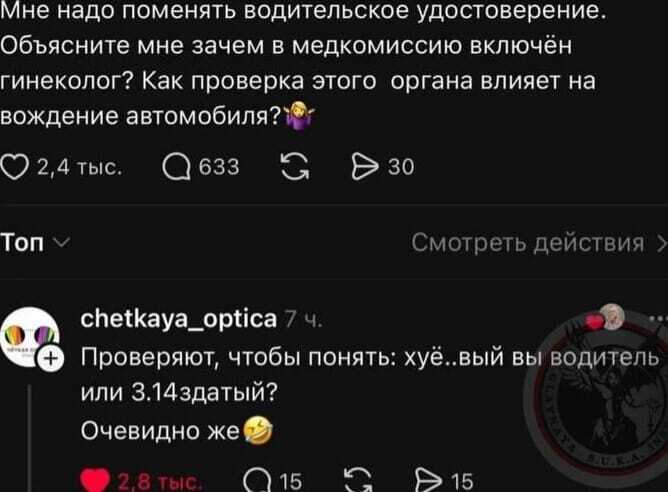Unlike the chetkaya_optica reply red heart
The width and height of the screenshot is (668, 492).
click(x=95, y=480)
